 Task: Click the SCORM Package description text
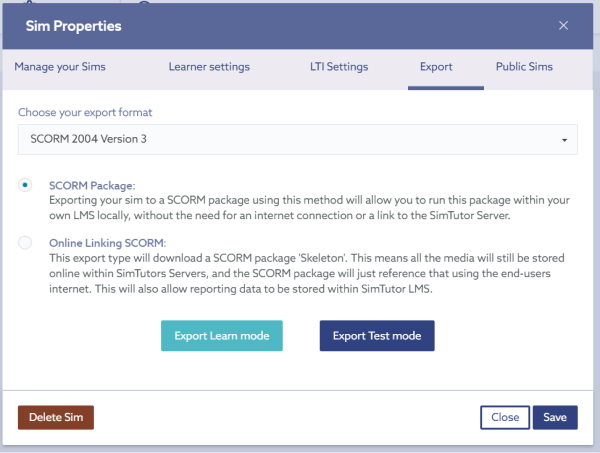click(x=309, y=208)
